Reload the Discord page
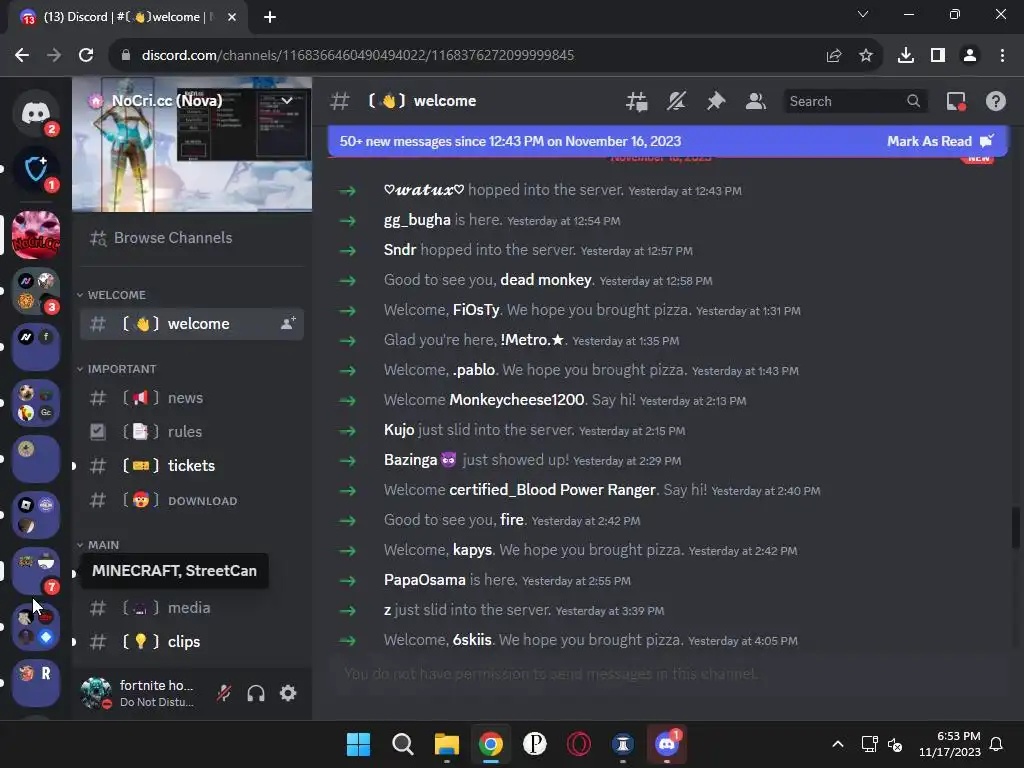The image size is (1024, 768). (86, 56)
